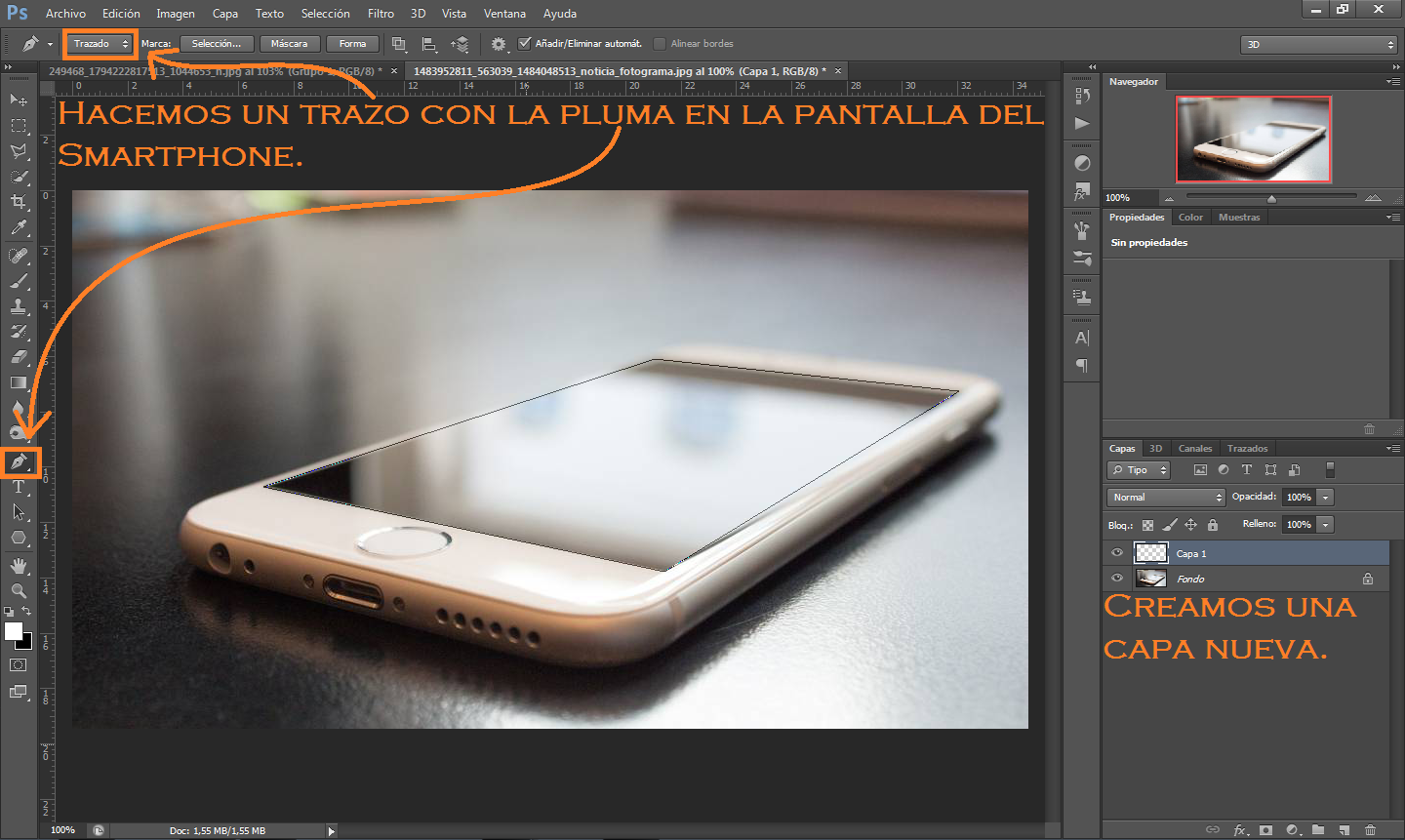Open the History panel icon
This screenshot has height=840, width=1405.
1082,97
